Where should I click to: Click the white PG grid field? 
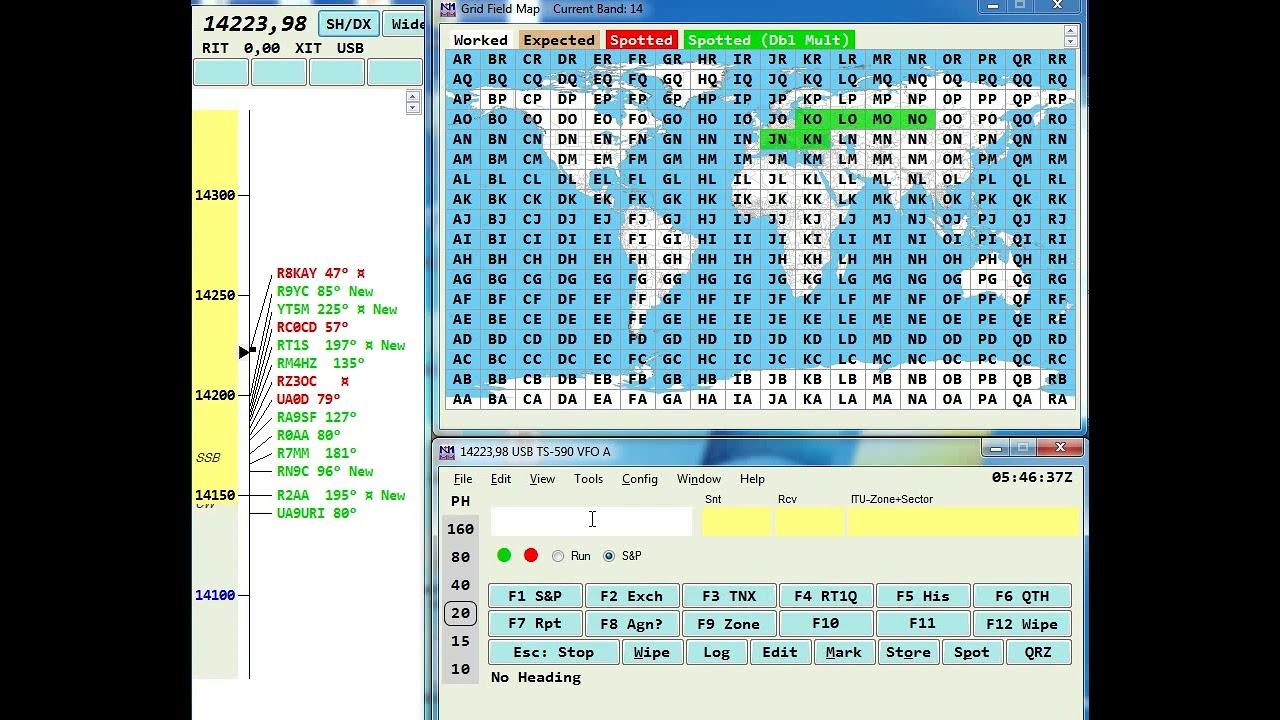point(987,279)
